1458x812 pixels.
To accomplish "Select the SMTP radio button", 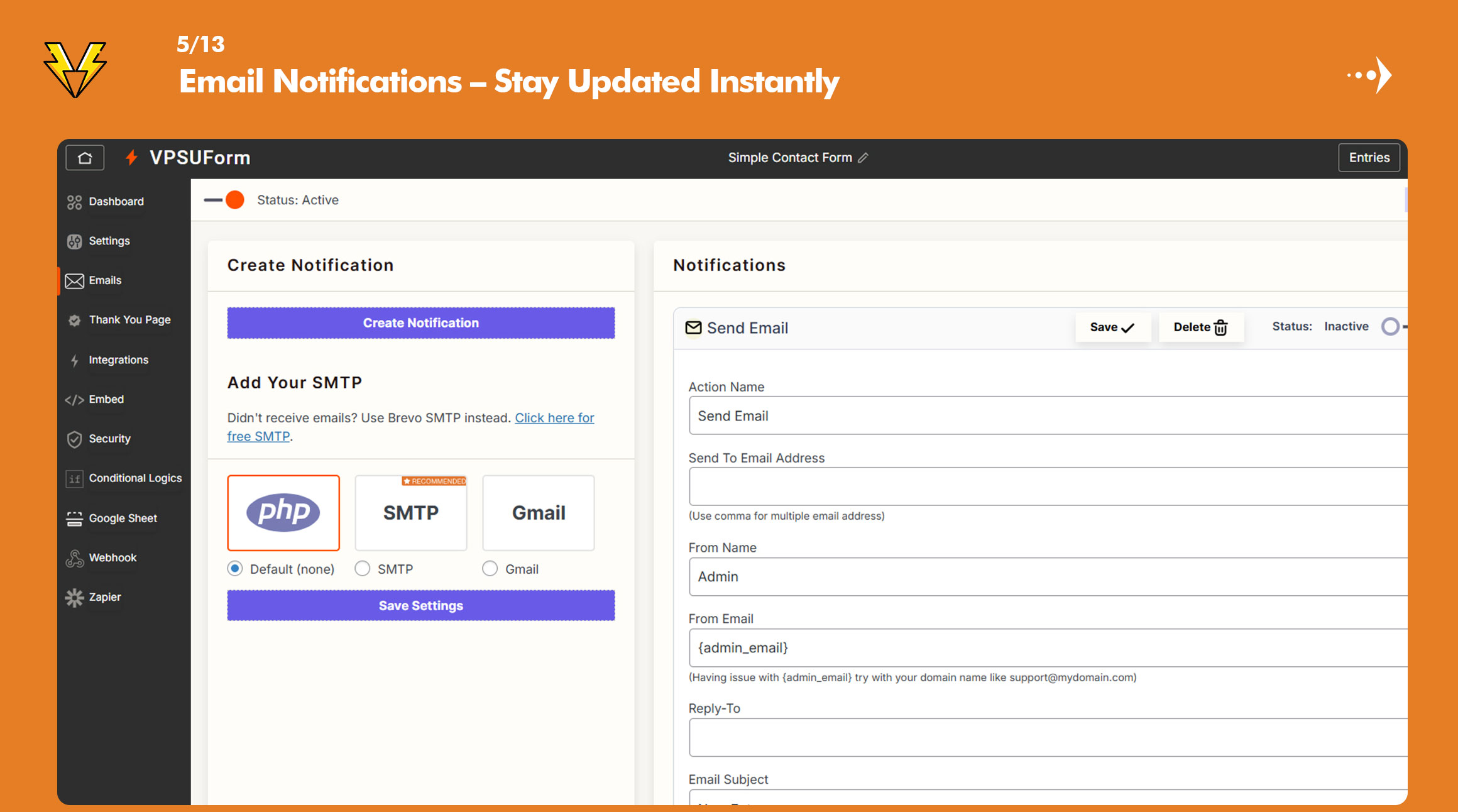I will [x=363, y=568].
